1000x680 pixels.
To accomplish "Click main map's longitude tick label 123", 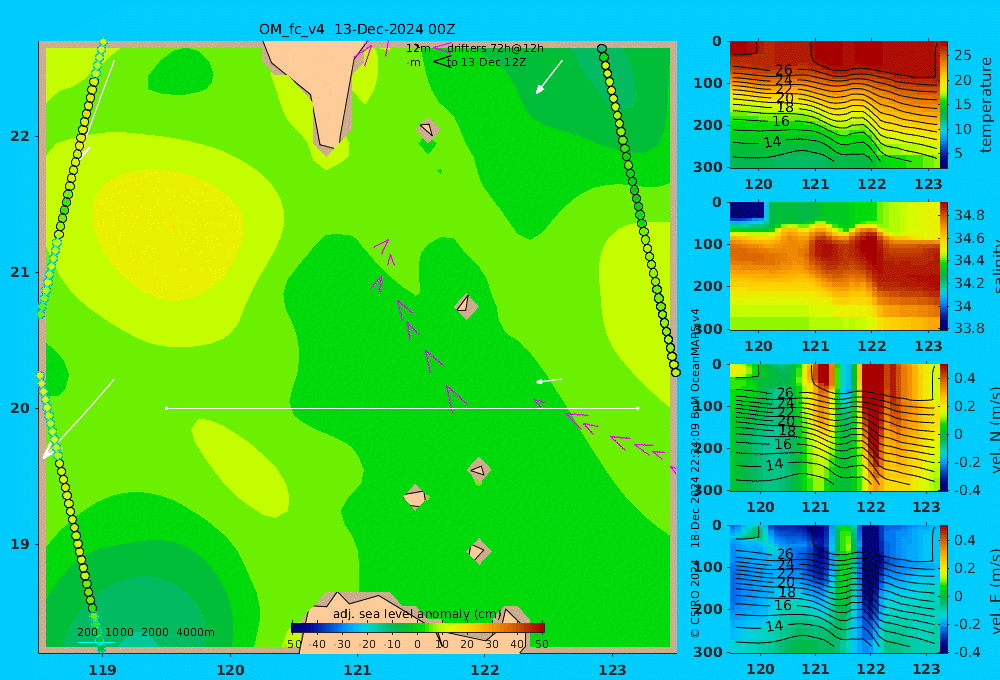I will tap(612, 670).
